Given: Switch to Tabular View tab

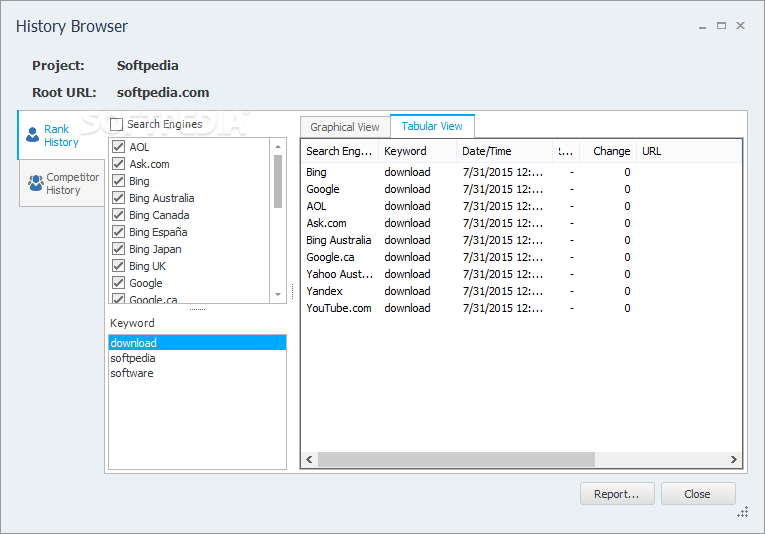Looking at the screenshot, I should (x=432, y=126).
